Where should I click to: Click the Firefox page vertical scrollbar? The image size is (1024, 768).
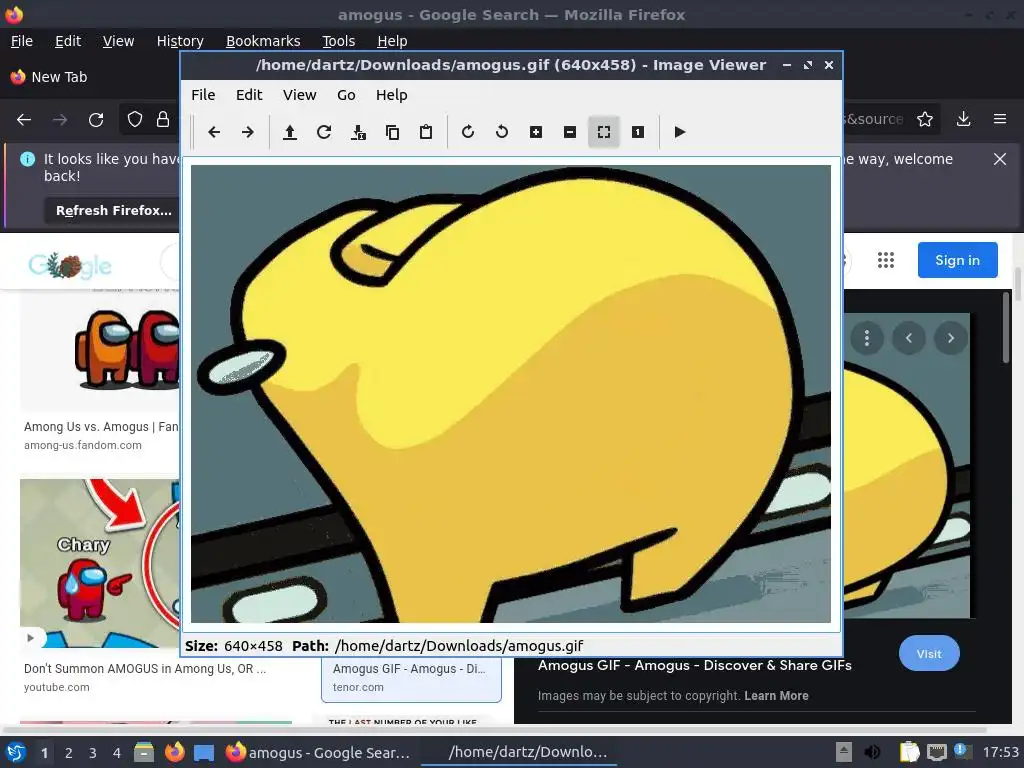(1017, 284)
